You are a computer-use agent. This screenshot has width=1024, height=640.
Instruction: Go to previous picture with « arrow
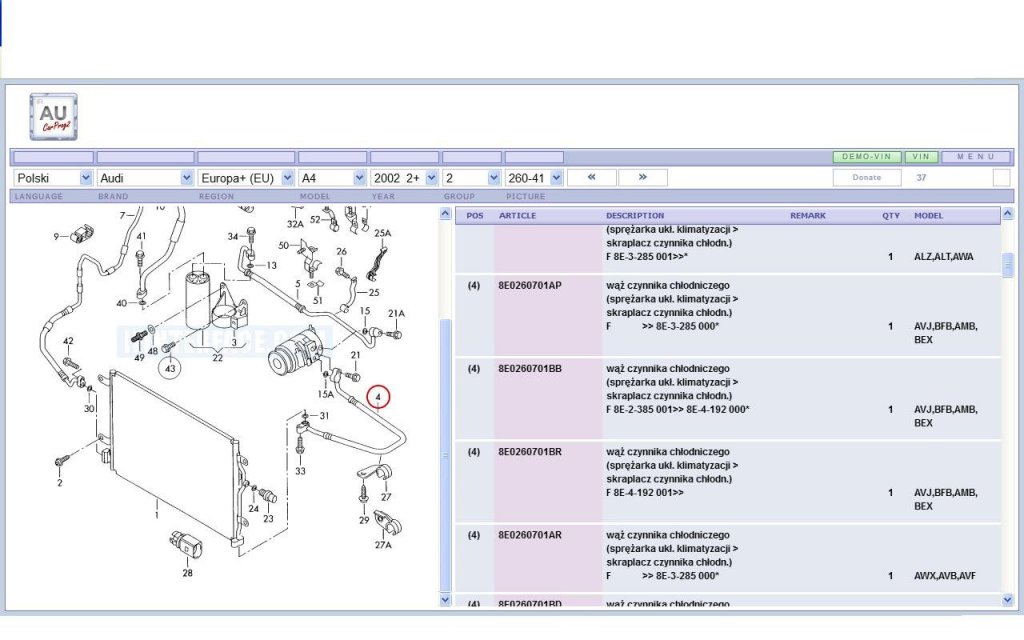point(592,178)
